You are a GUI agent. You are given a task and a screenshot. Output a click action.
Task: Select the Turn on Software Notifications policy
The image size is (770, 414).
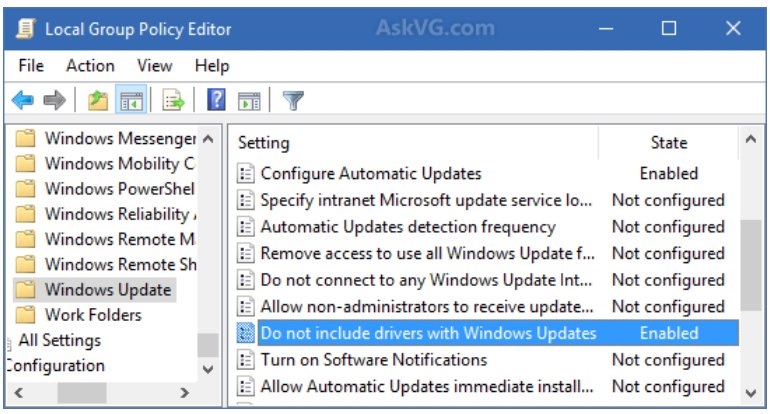click(x=374, y=359)
